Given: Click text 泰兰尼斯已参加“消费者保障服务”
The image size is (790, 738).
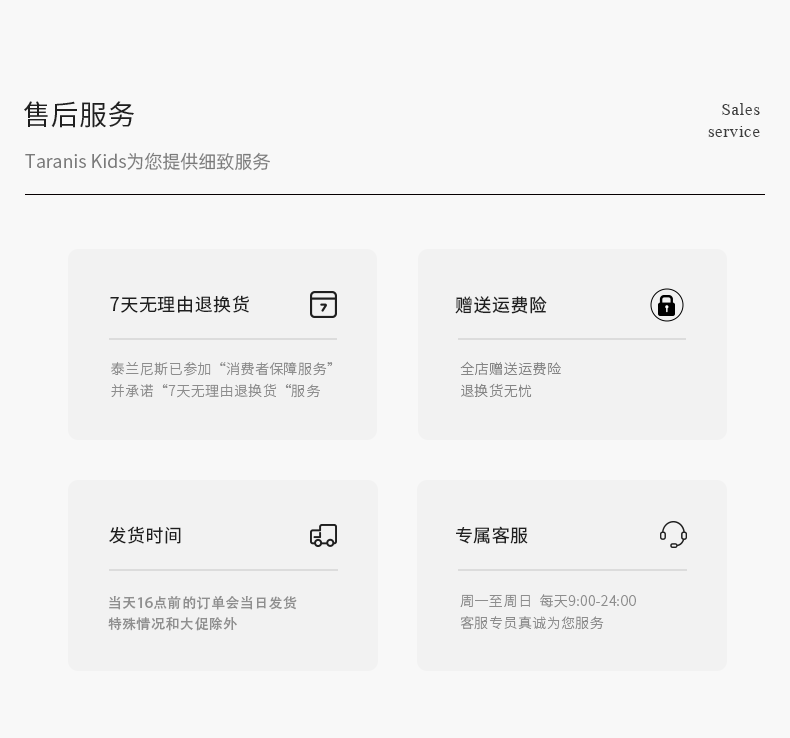Looking at the screenshot, I should click(222, 369).
